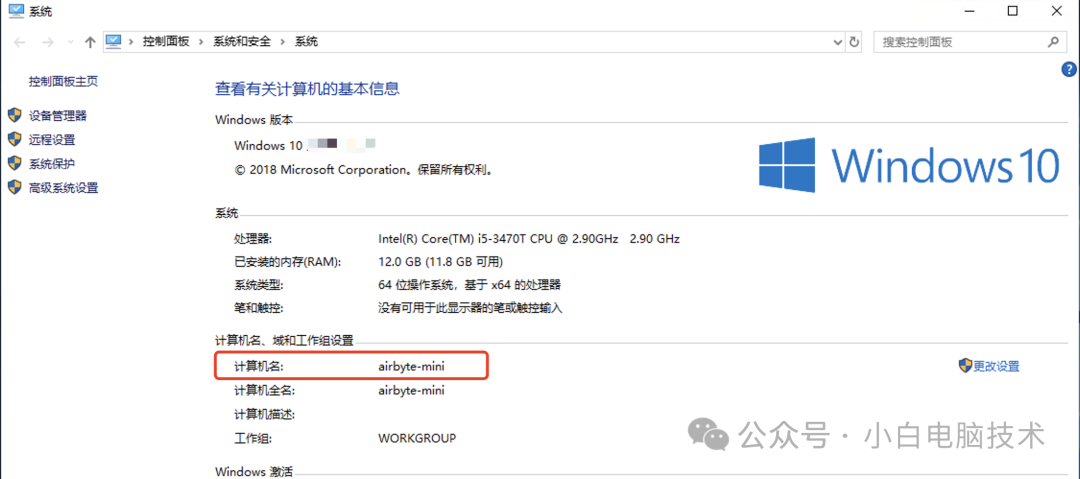
Task: Click the WORKGROUP value
Action: pos(417,438)
